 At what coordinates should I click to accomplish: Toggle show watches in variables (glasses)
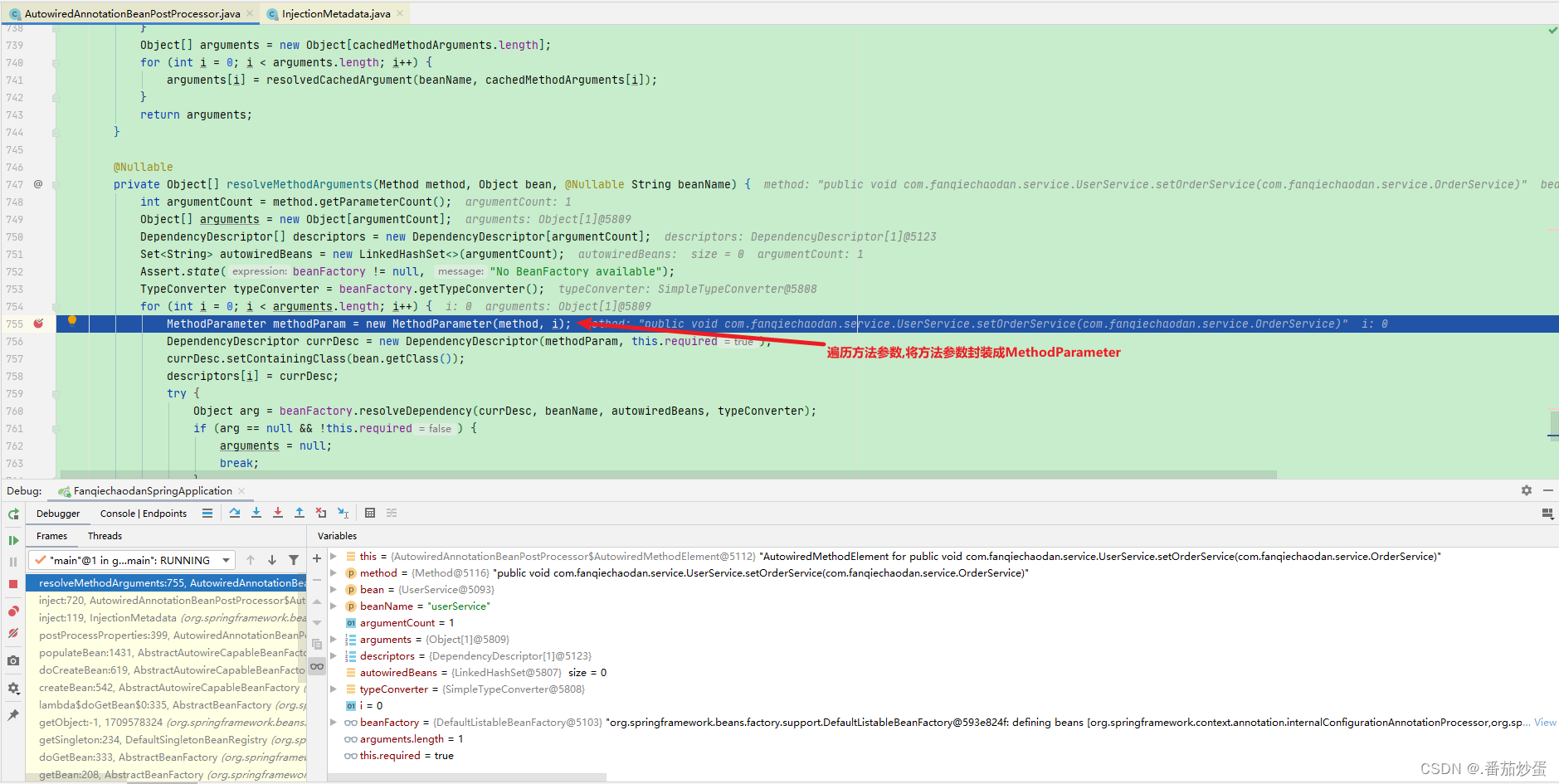pos(317,667)
